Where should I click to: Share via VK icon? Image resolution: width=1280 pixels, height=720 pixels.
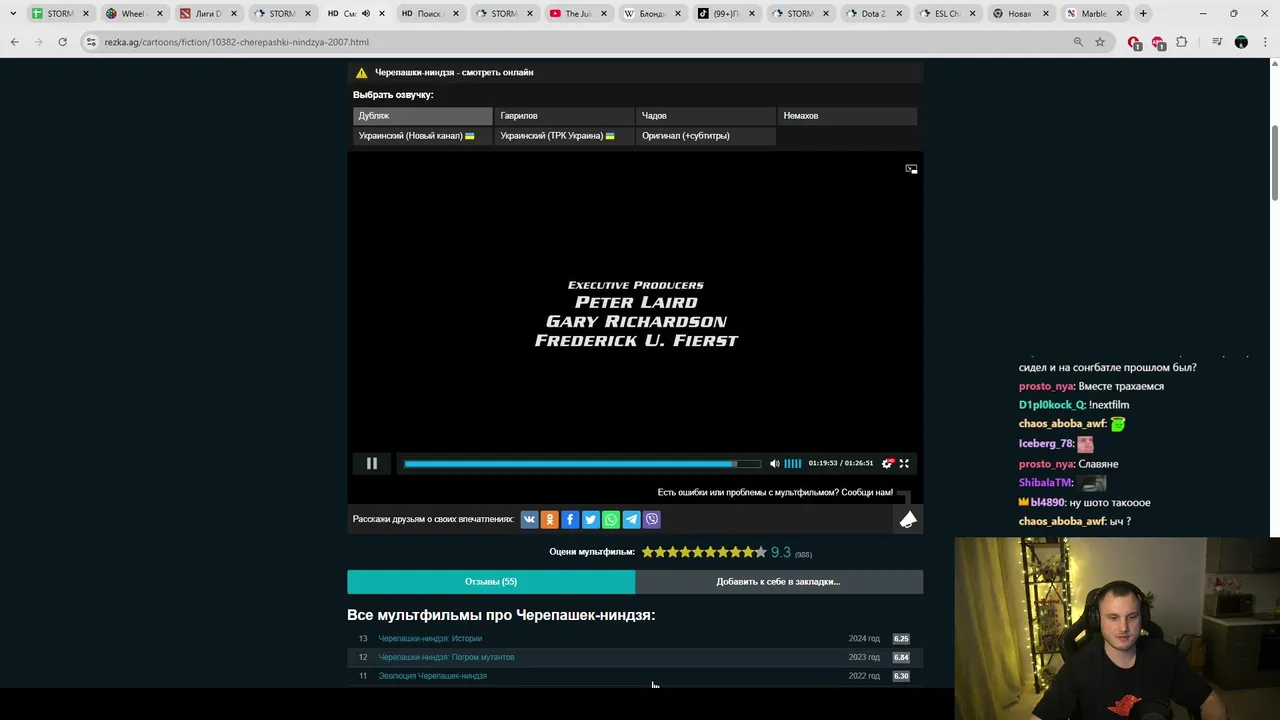click(x=529, y=519)
